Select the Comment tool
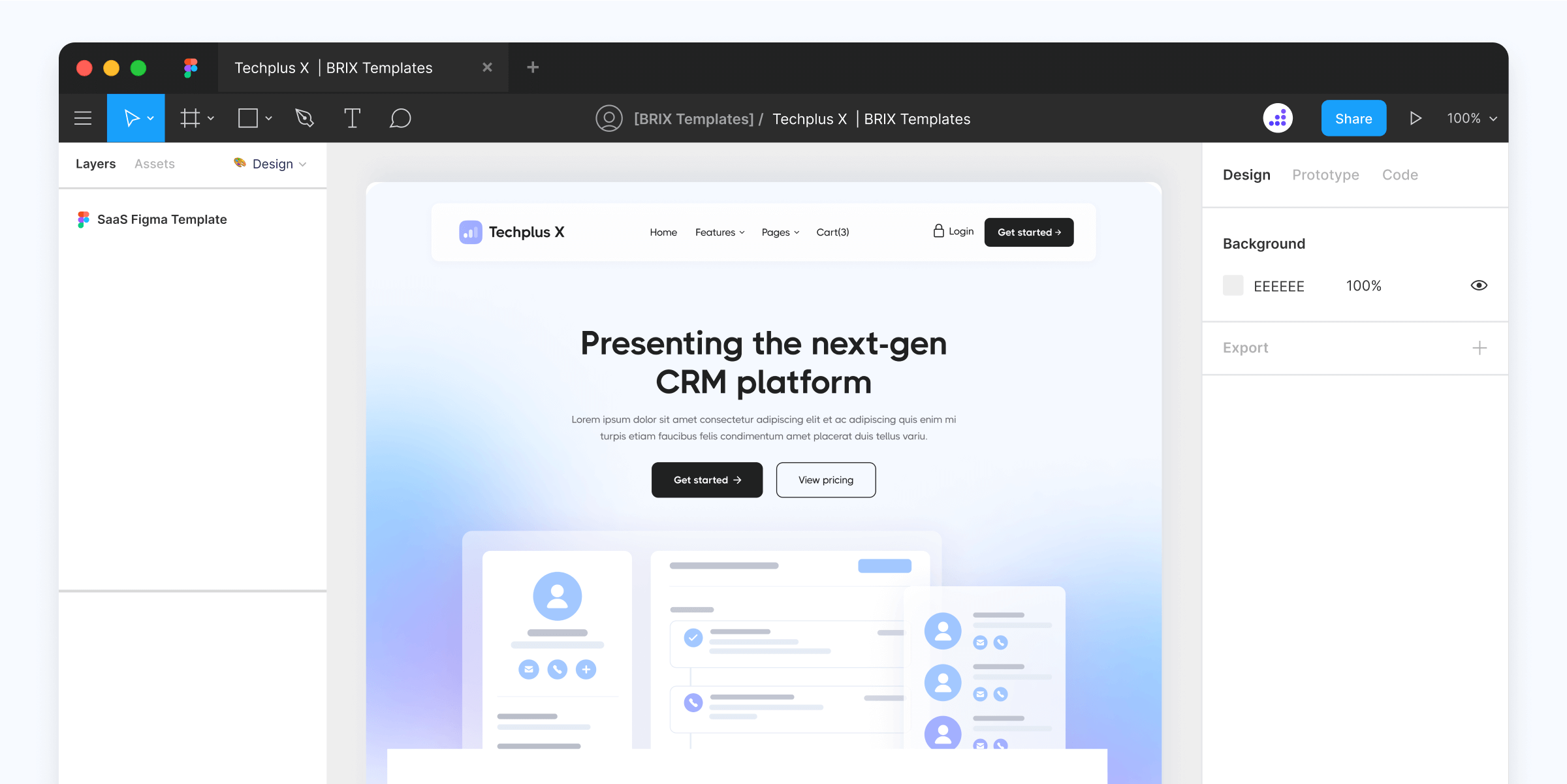This screenshot has height=784, width=1567. pos(399,117)
